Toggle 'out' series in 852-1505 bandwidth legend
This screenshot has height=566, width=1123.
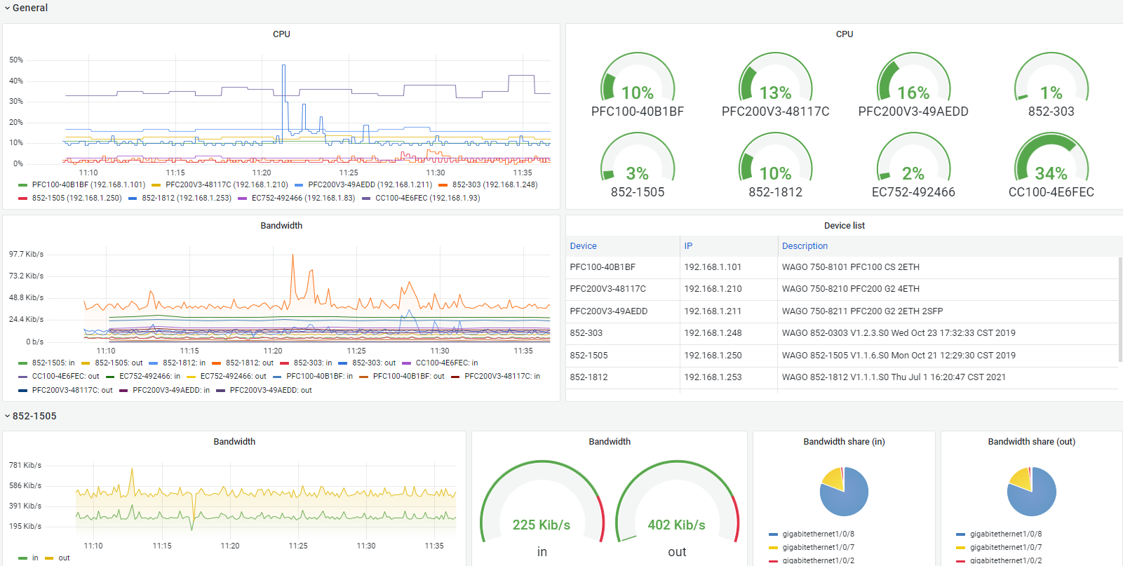[x=64, y=557]
